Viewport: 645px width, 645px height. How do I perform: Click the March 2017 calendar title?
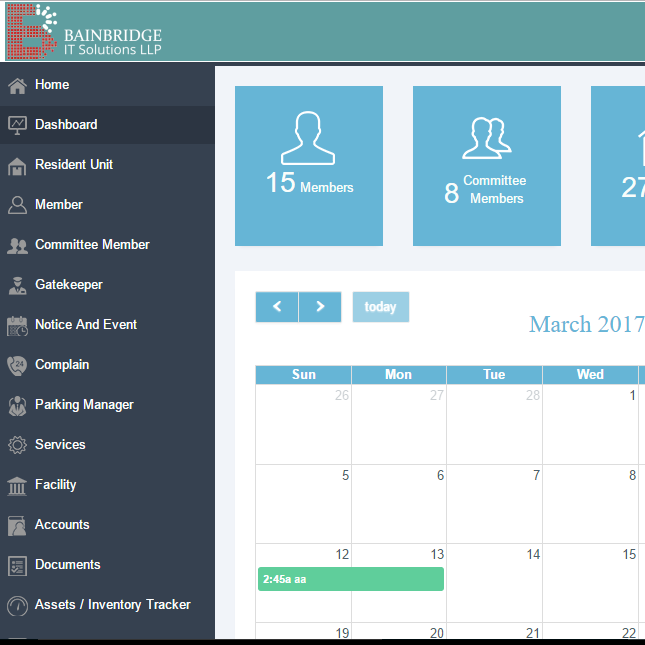[587, 324]
